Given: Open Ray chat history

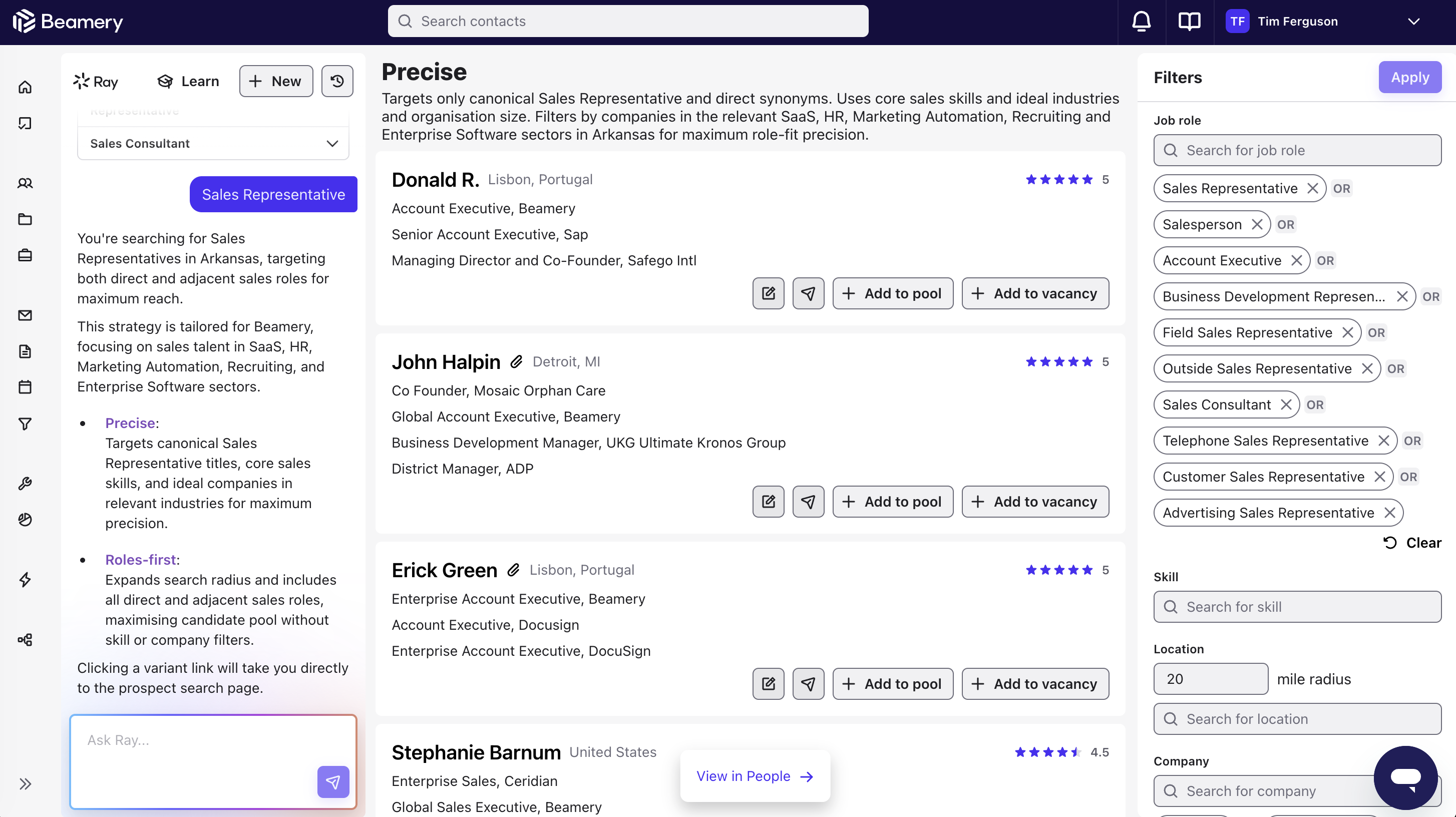Looking at the screenshot, I should click(337, 81).
